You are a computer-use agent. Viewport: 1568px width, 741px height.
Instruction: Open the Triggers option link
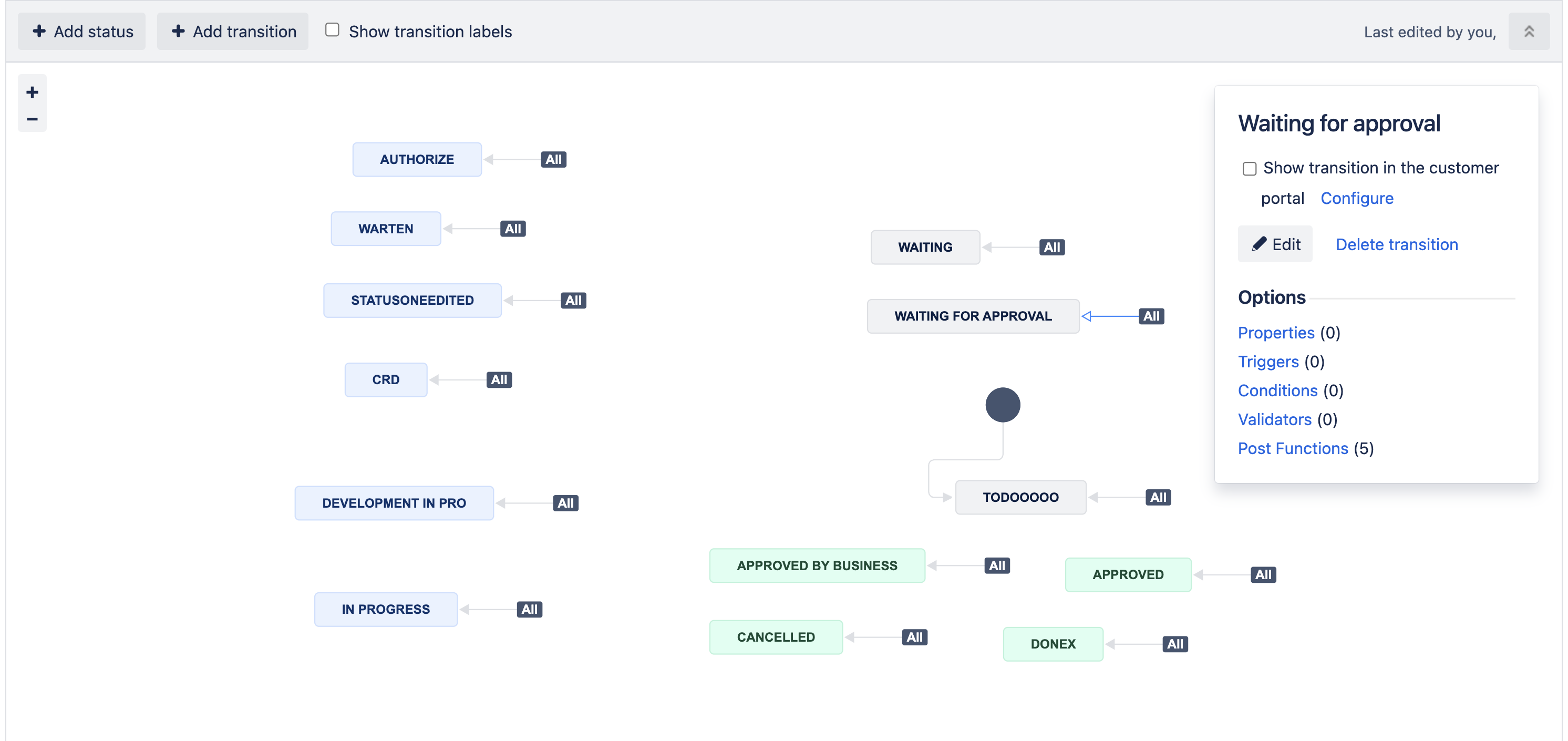tap(1268, 362)
